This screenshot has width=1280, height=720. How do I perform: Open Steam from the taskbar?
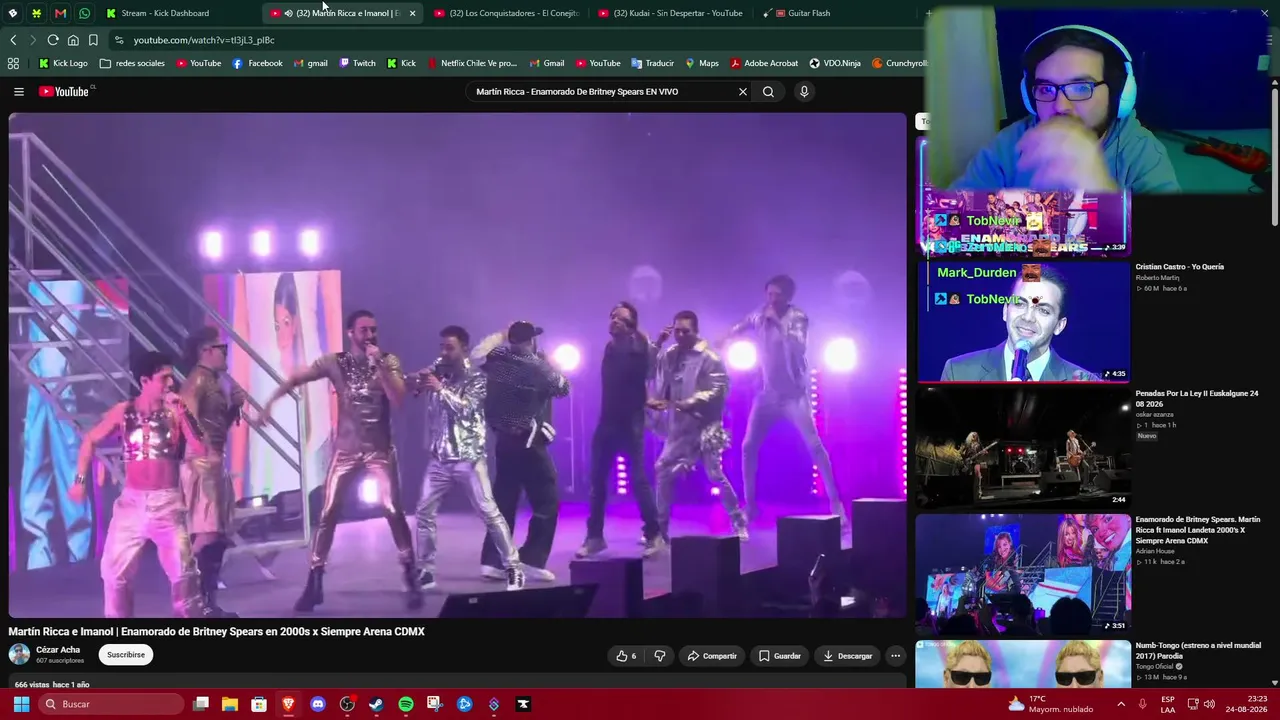tap(376, 704)
